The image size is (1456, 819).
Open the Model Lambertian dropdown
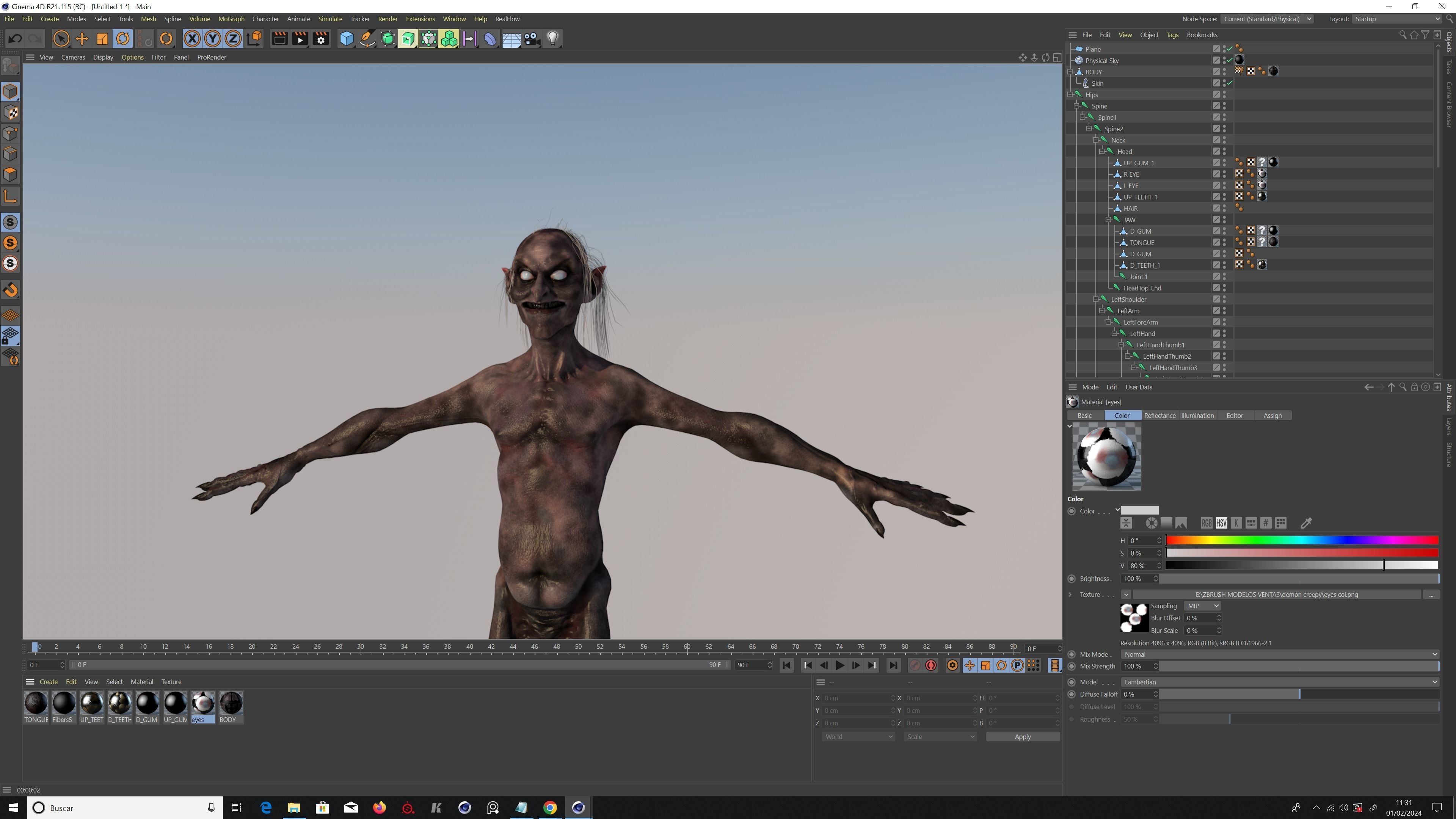coord(1280,682)
